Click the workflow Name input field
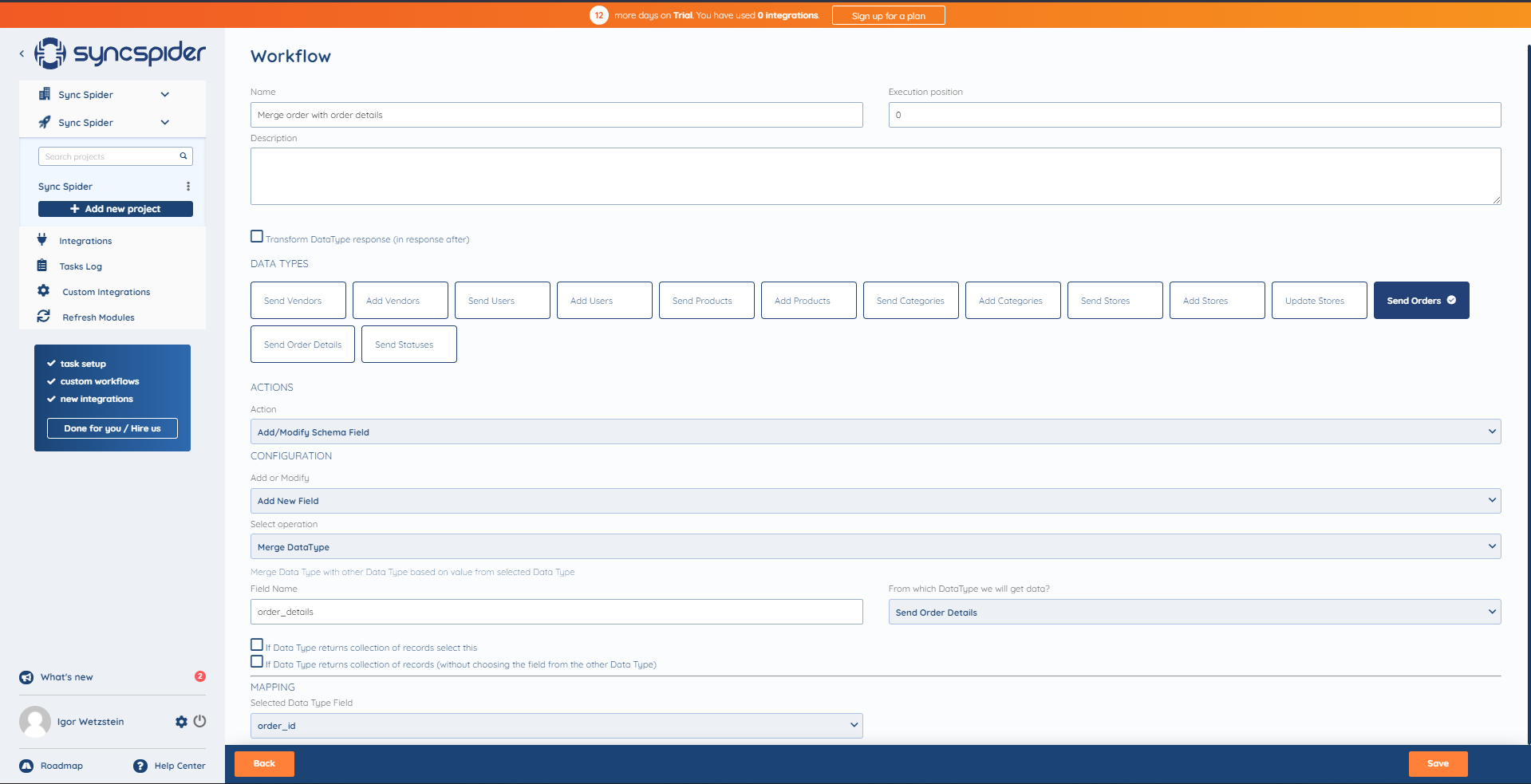 tap(557, 115)
